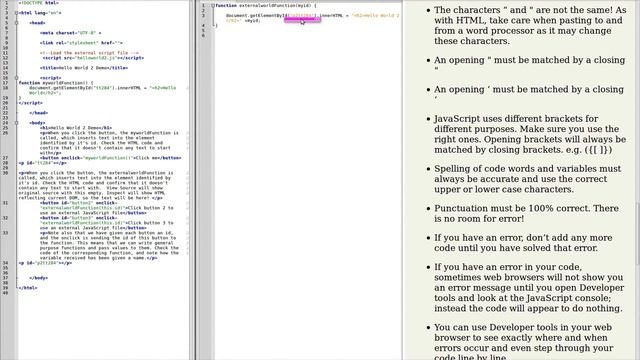The image size is (640, 360).
Task: Click bullet about spelling of code words
Action: pos(527,179)
